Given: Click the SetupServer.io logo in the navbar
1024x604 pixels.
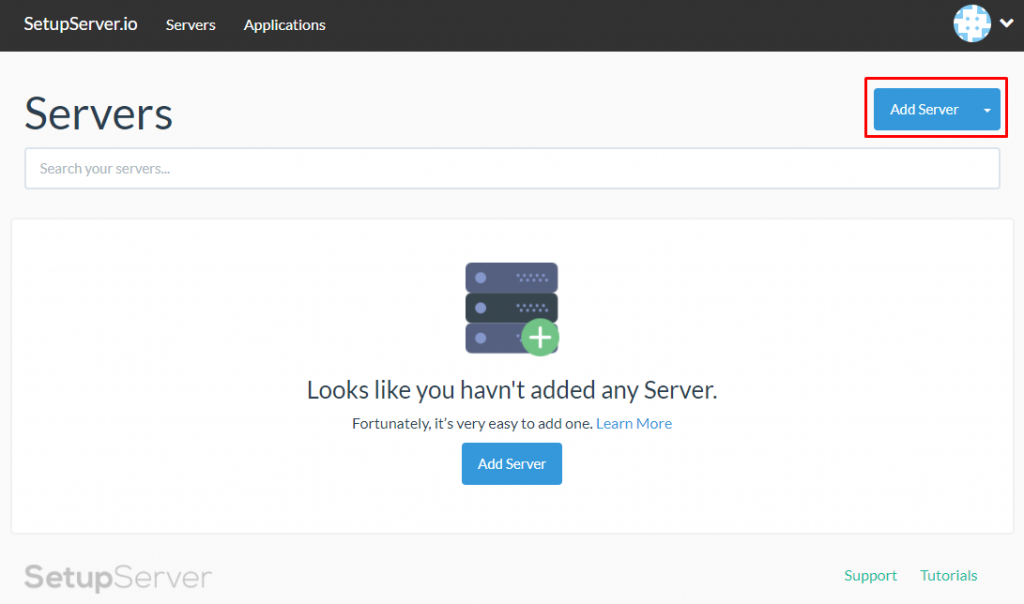Looking at the screenshot, I should point(80,25).
